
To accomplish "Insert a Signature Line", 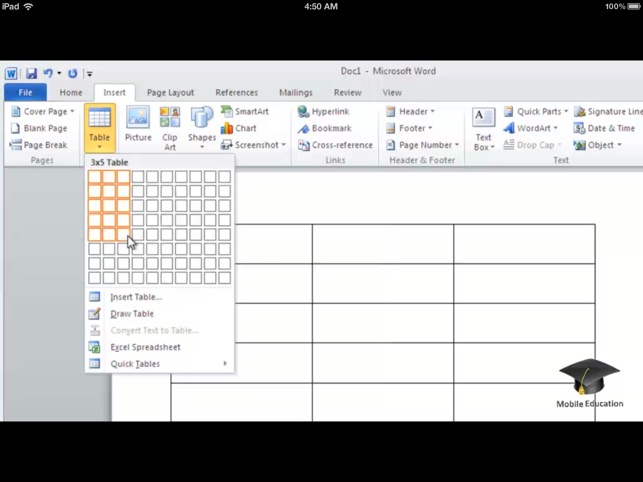I will pos(608,112).
